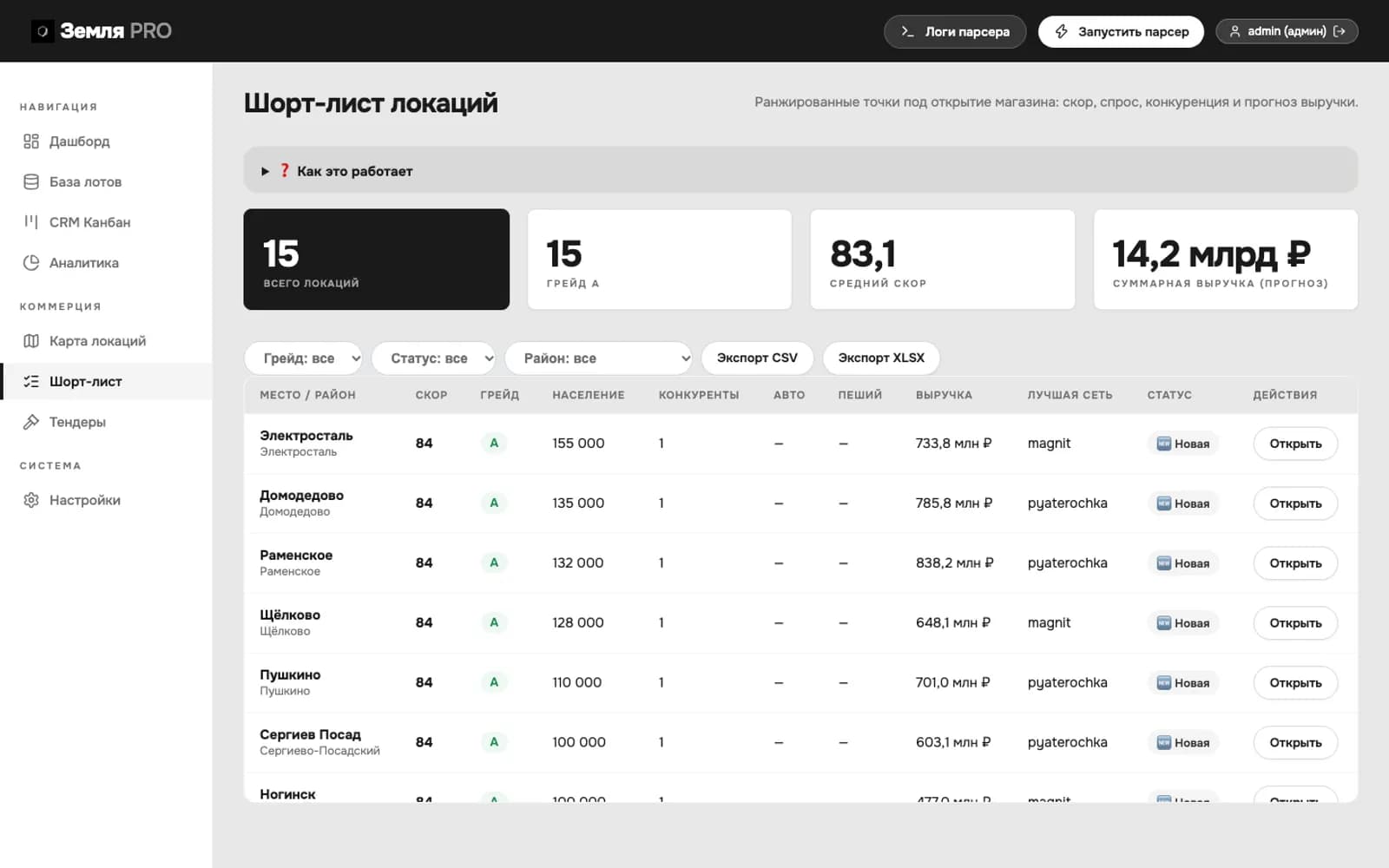Viewport: 1389px width, 868px height.
Task: Click the Аналитика pie chart icon
Action: [x=31, y=263]
